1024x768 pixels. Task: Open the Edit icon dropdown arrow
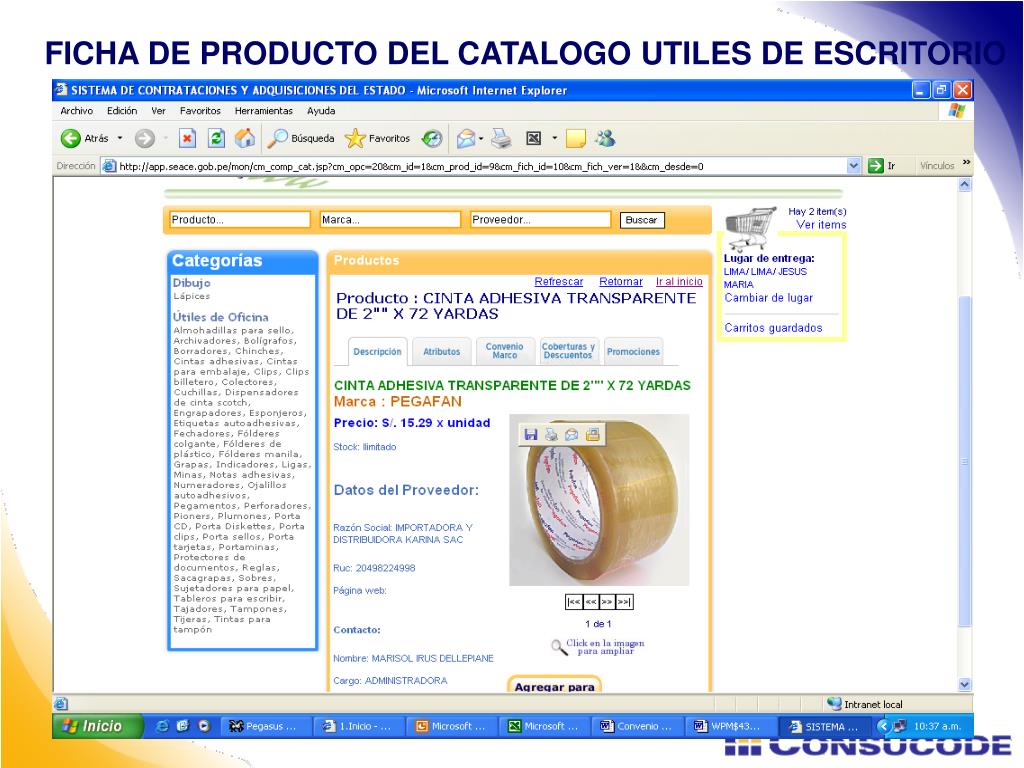(554, 138)
